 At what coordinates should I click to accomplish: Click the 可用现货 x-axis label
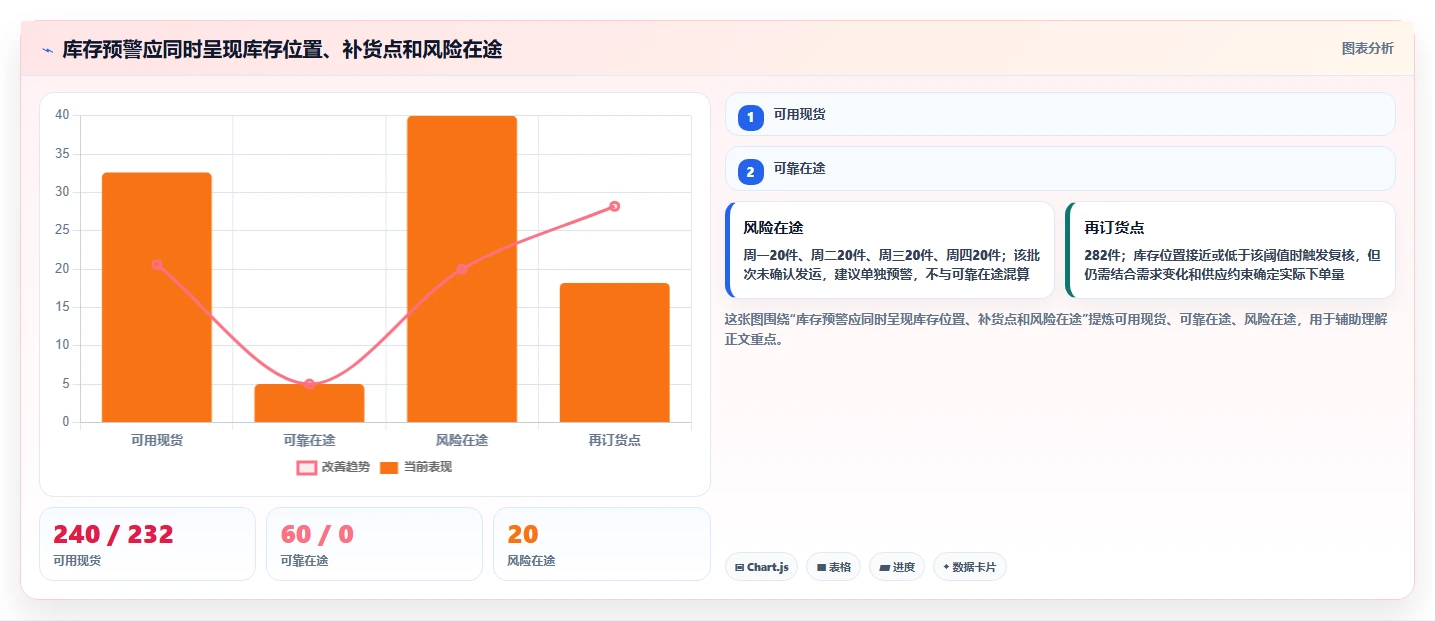point(157,440)
